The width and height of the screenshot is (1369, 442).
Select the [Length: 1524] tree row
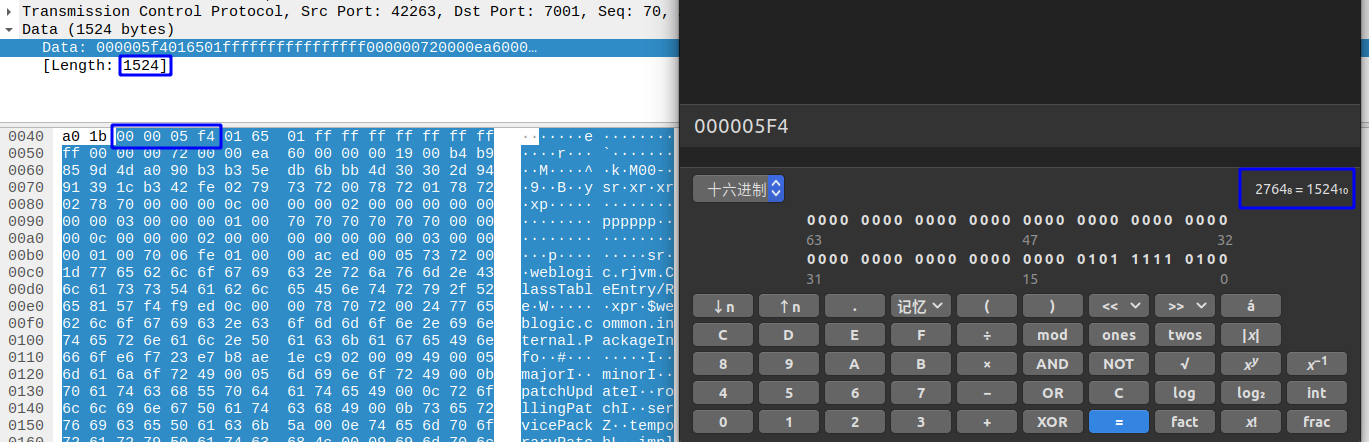[107, 66]
